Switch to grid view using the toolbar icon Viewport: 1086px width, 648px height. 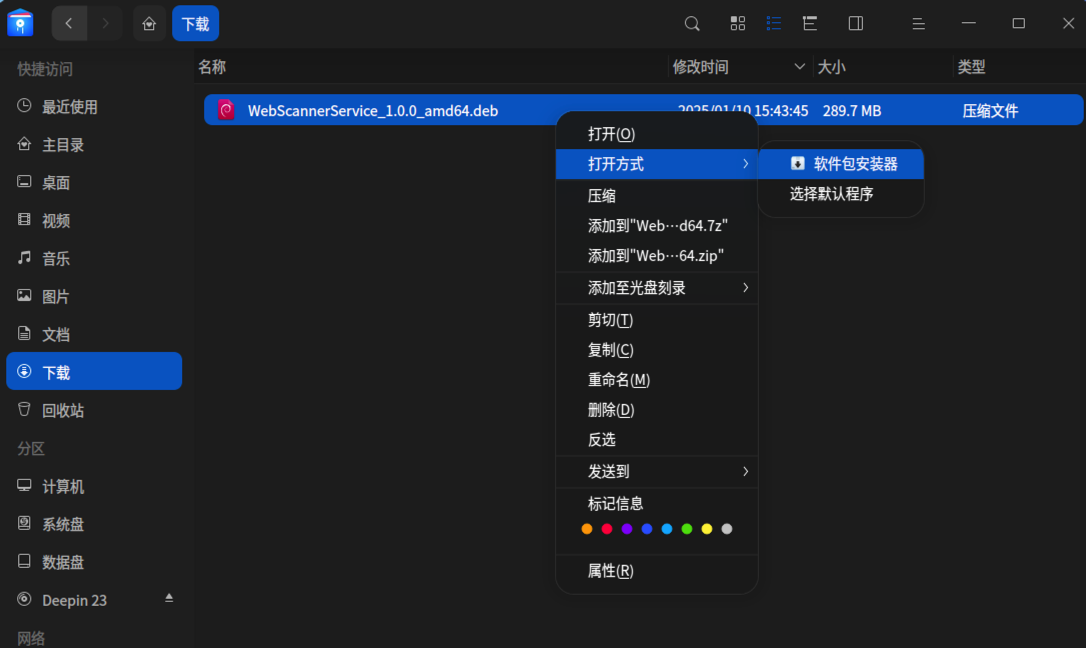pos(738,23)
